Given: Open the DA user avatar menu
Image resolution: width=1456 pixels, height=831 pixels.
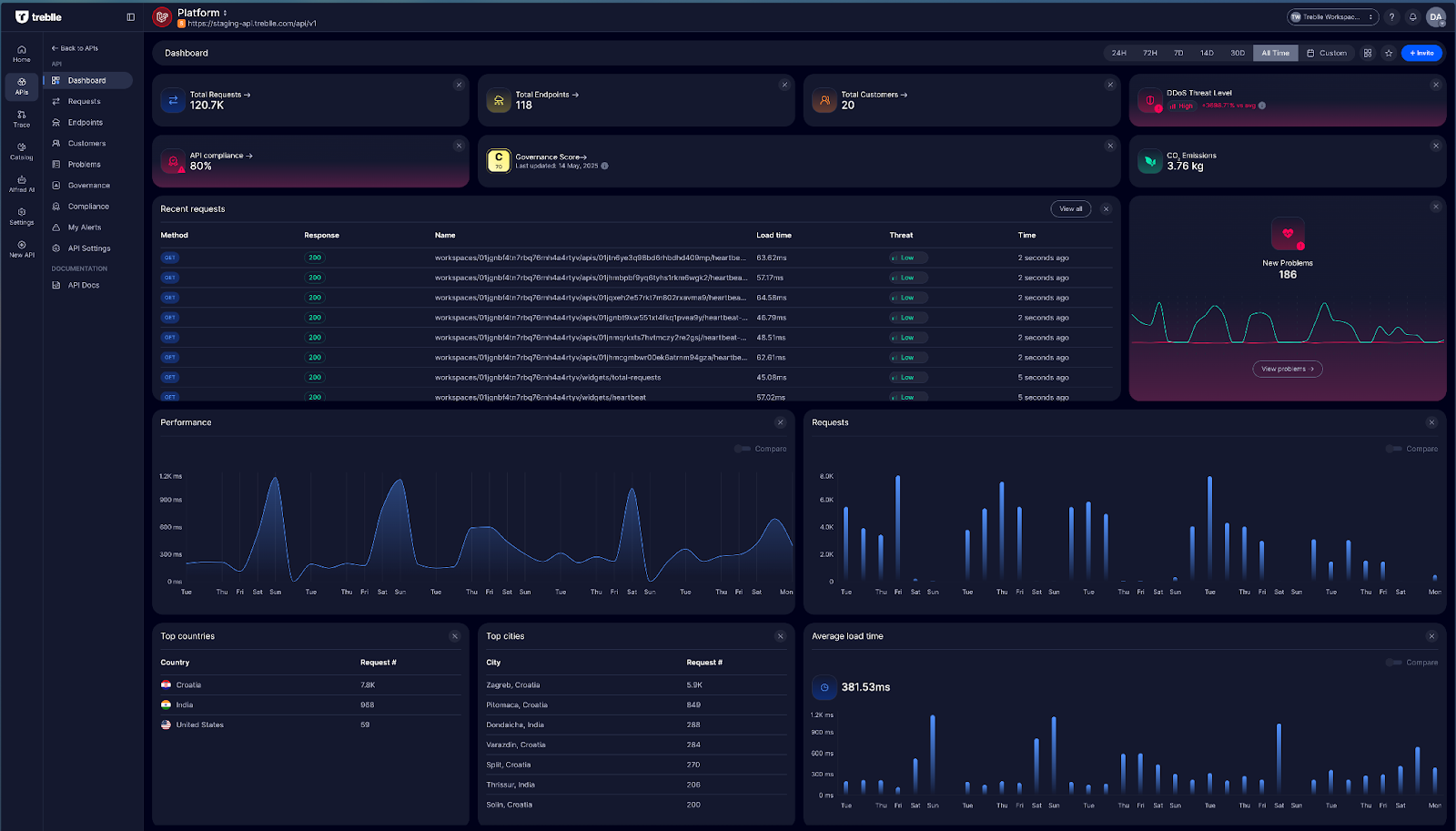Looking at the screenshot, I should [1436, 17].
